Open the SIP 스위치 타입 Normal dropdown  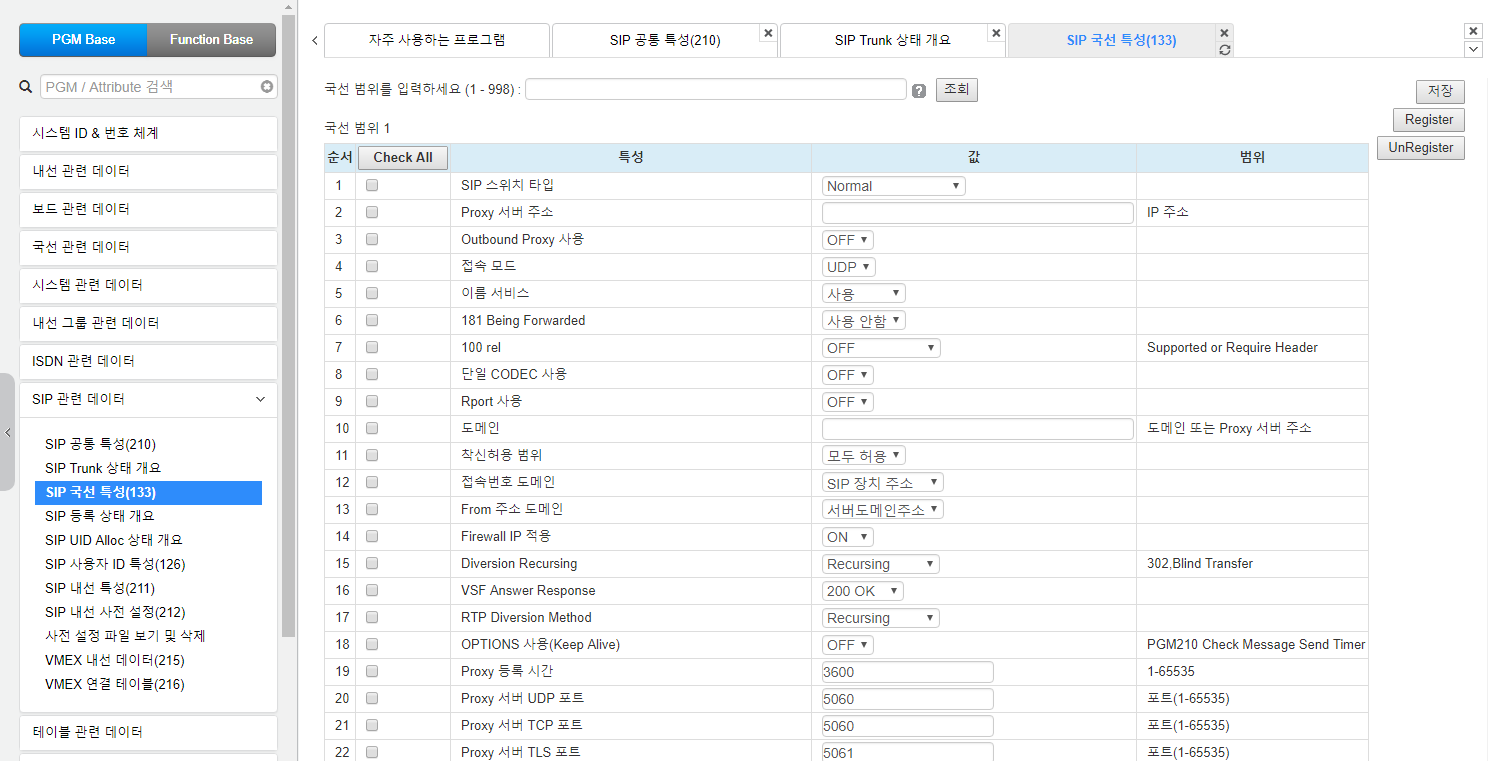(894, 186)
